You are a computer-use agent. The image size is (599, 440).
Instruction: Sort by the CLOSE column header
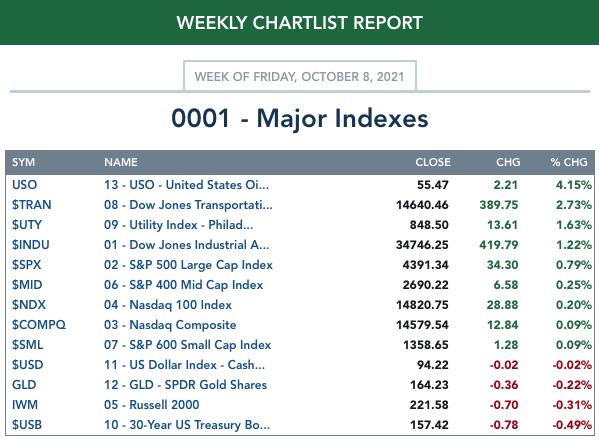point(433,162)
